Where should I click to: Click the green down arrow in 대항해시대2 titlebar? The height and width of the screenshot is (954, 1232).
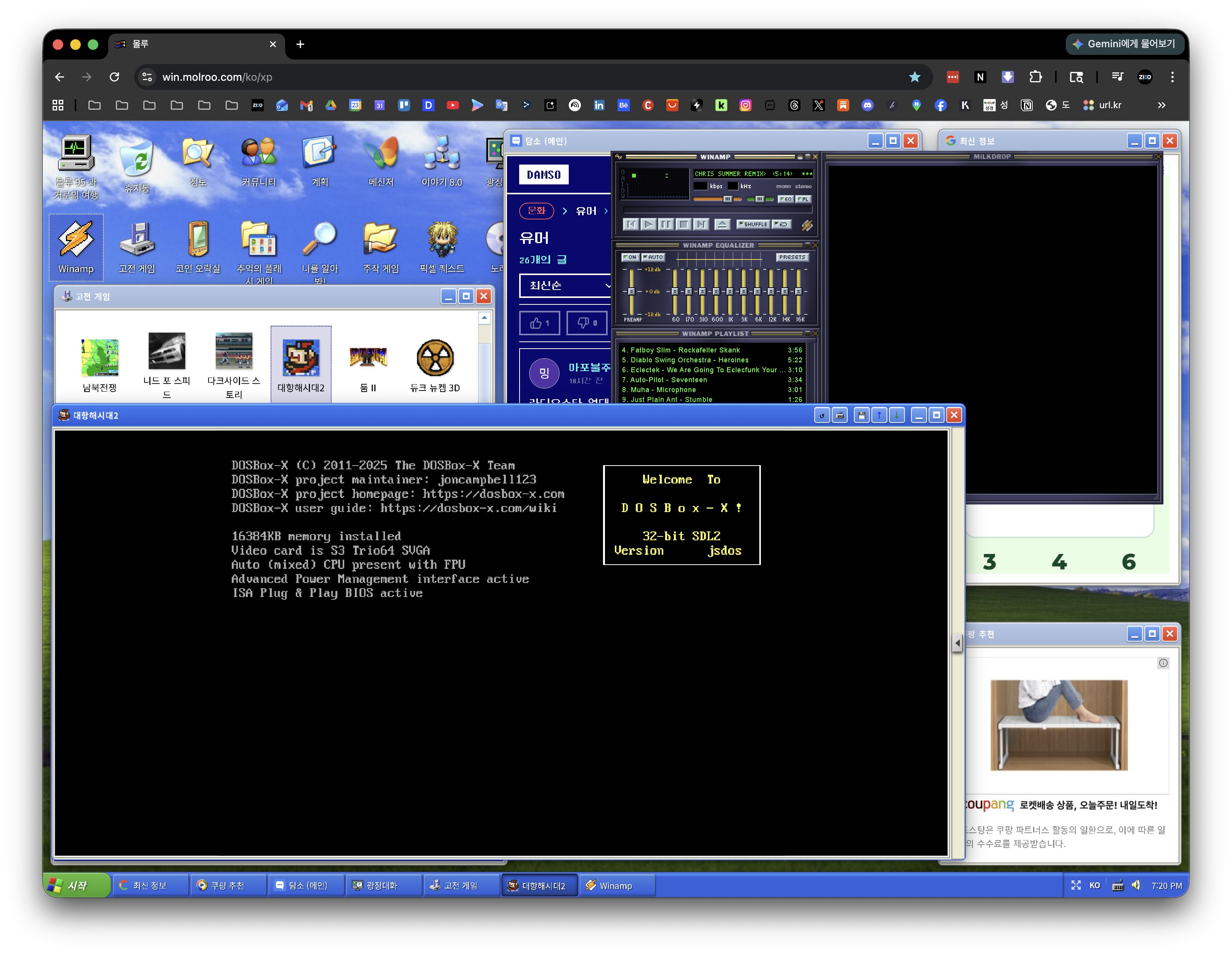[x=897, y=416]
